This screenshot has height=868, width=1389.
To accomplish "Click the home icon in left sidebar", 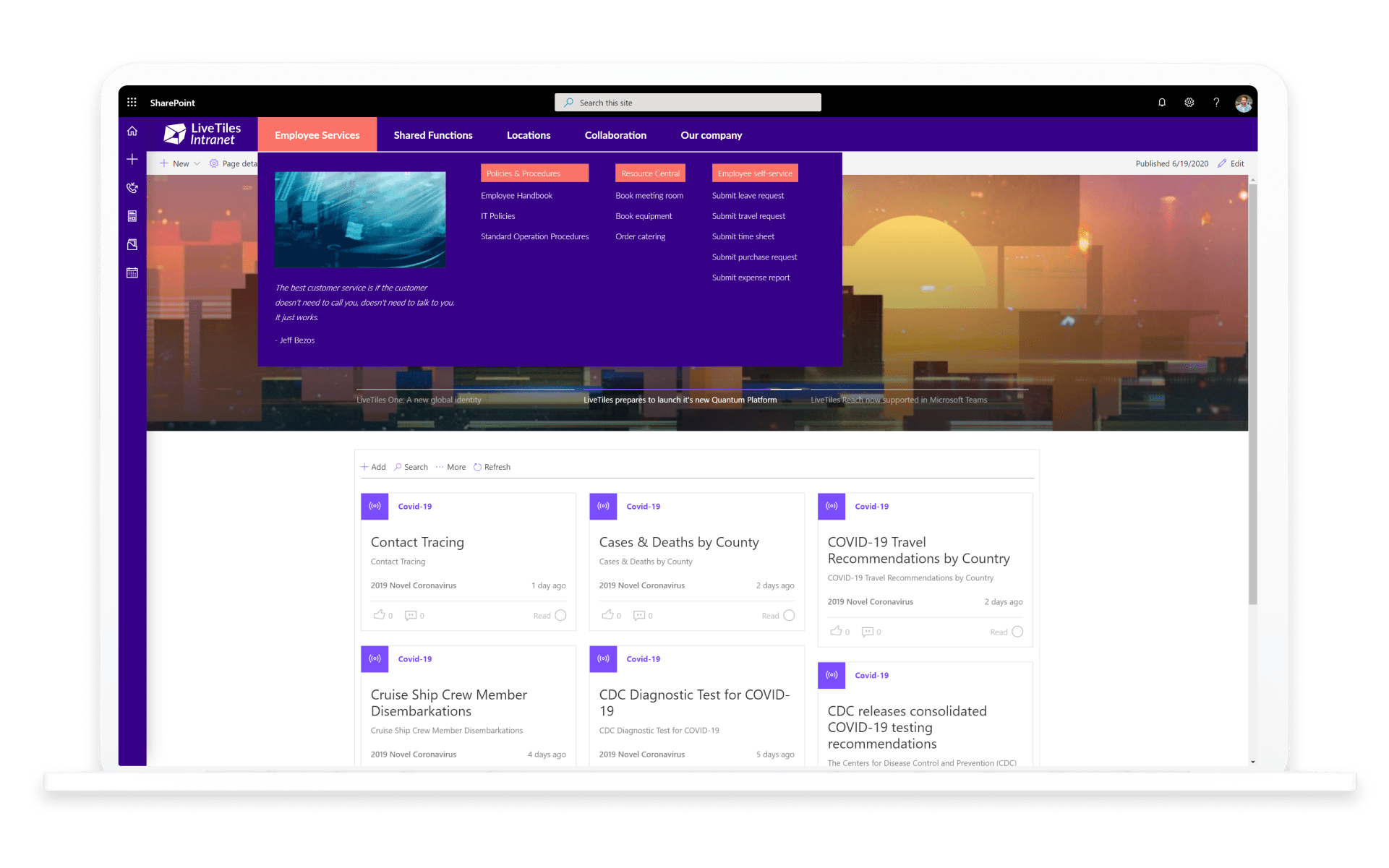I will pos(132,131).
